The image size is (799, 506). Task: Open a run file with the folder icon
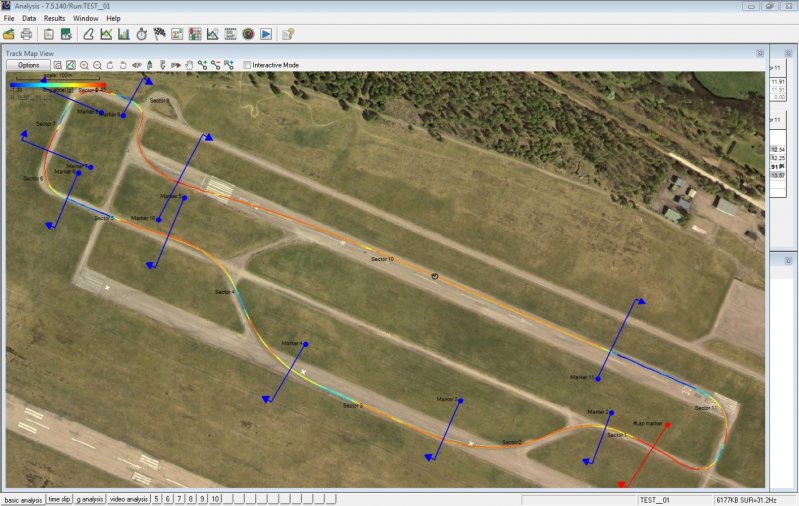(x=9, y=34)
